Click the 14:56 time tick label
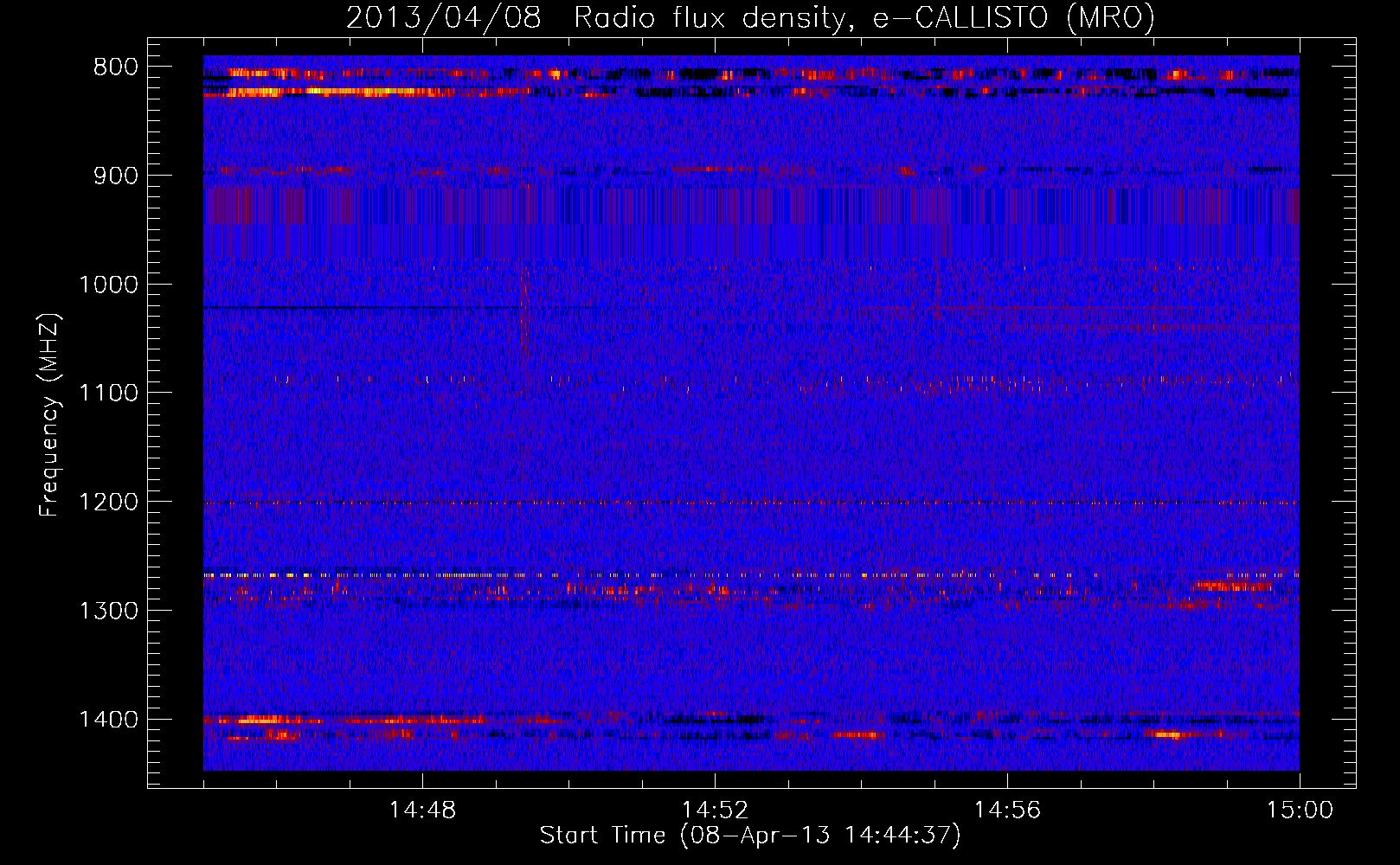 tap(1007, 811)
